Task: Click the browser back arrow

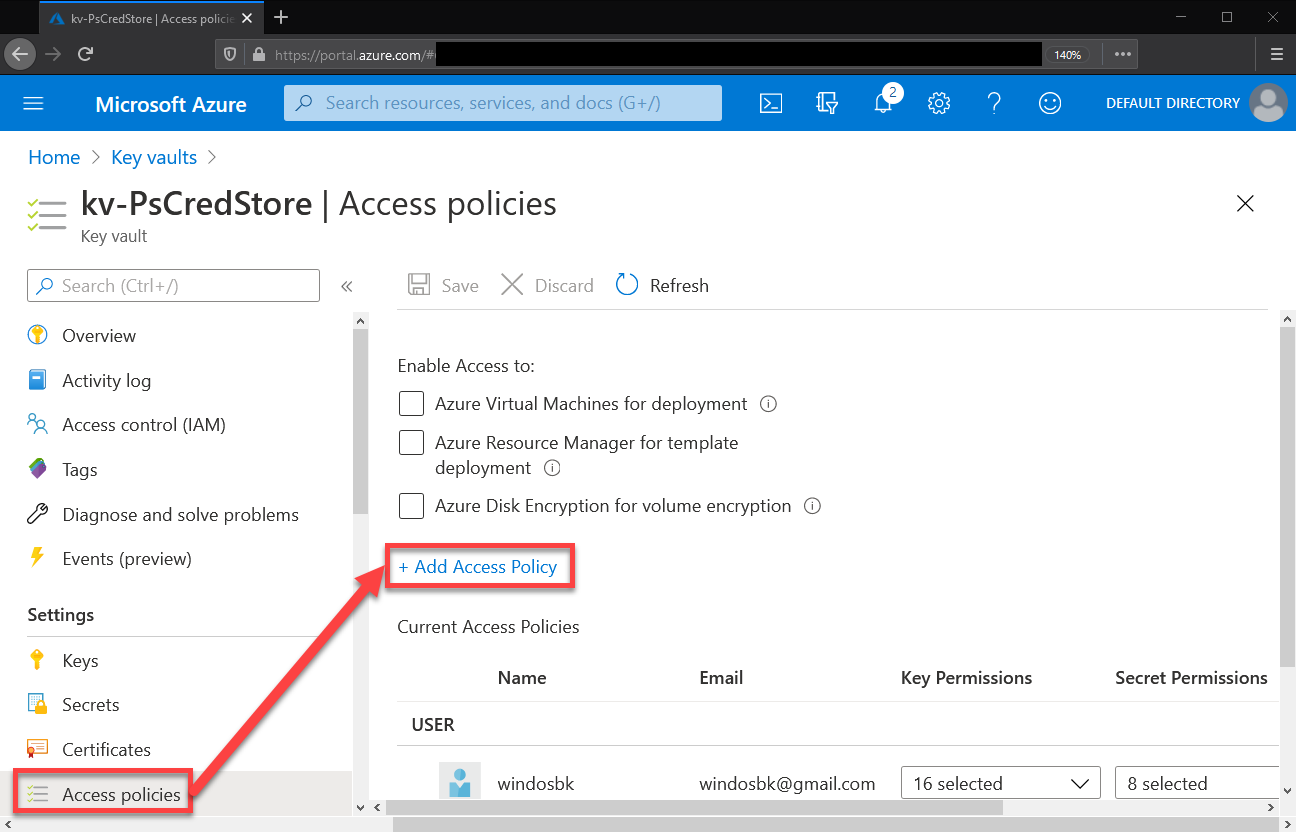Action: [x=19, y=54]
